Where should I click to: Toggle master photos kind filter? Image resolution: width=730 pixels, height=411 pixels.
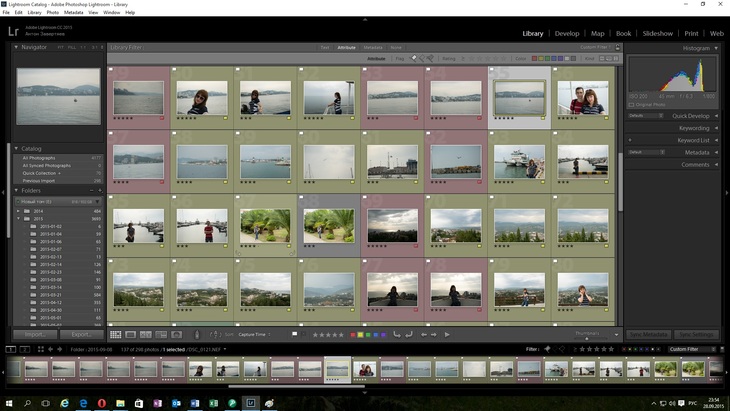click(602, 59)
